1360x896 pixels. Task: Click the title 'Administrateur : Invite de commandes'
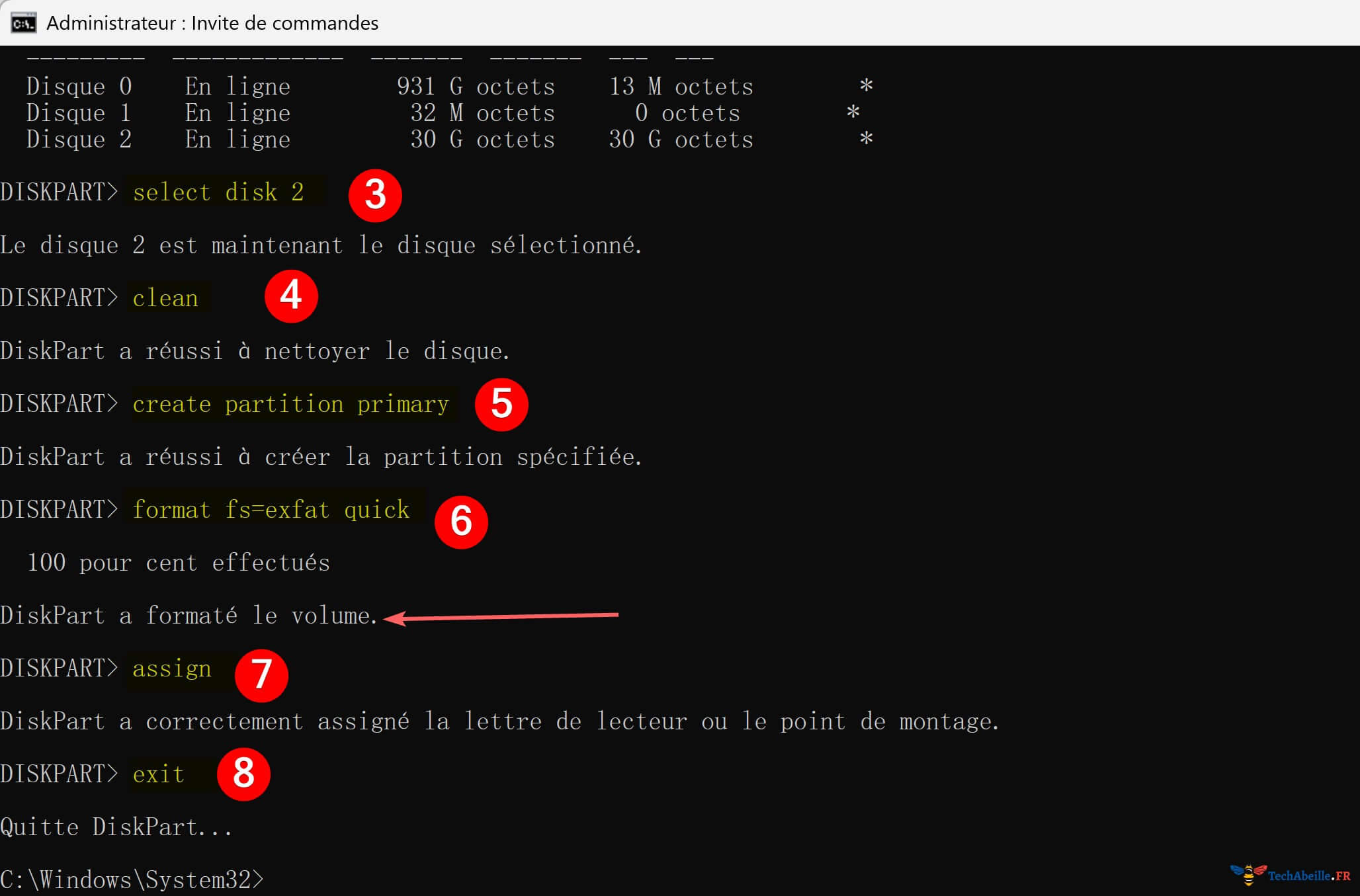213,22
